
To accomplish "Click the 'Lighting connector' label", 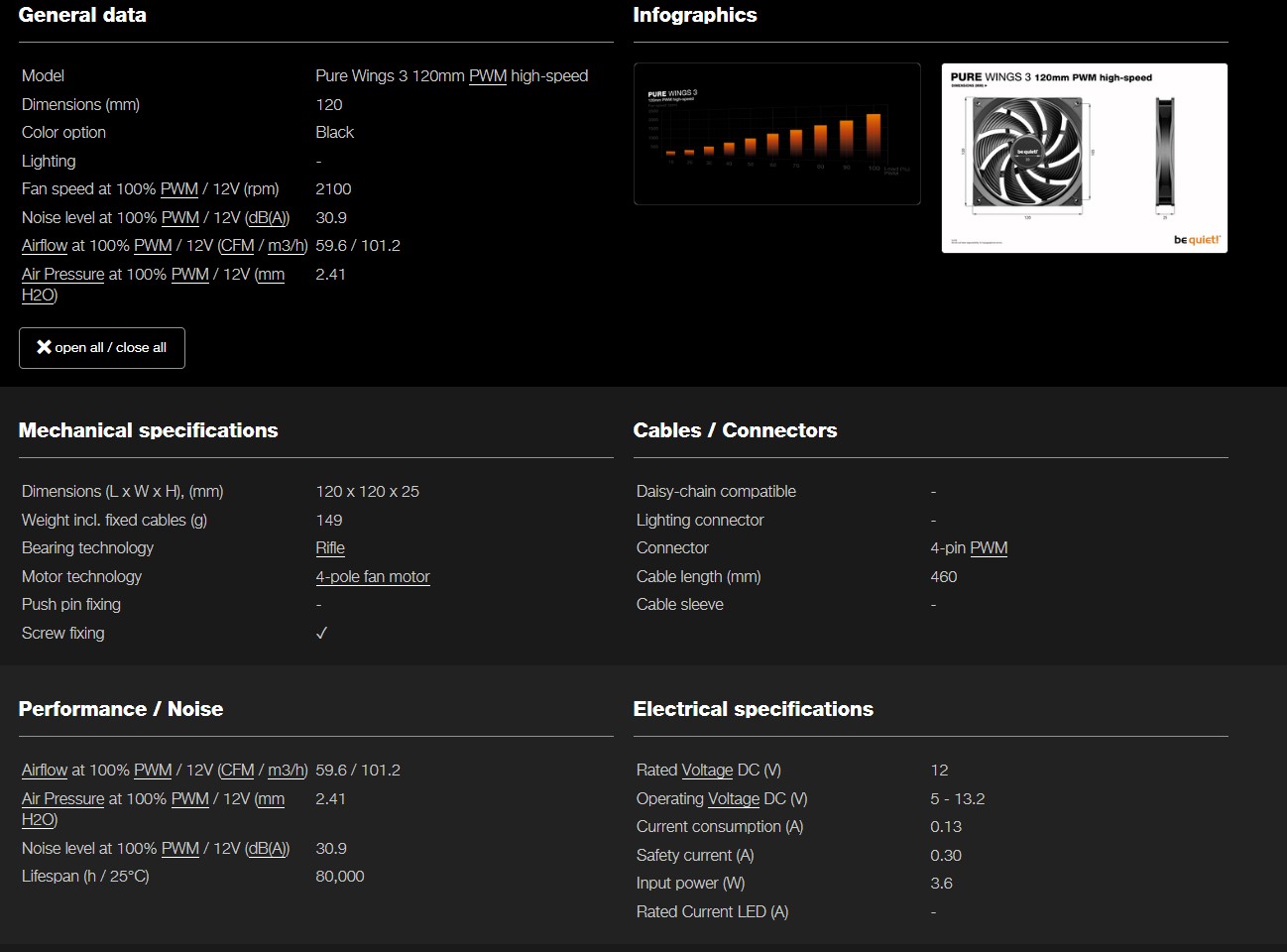I will point(700,521).
